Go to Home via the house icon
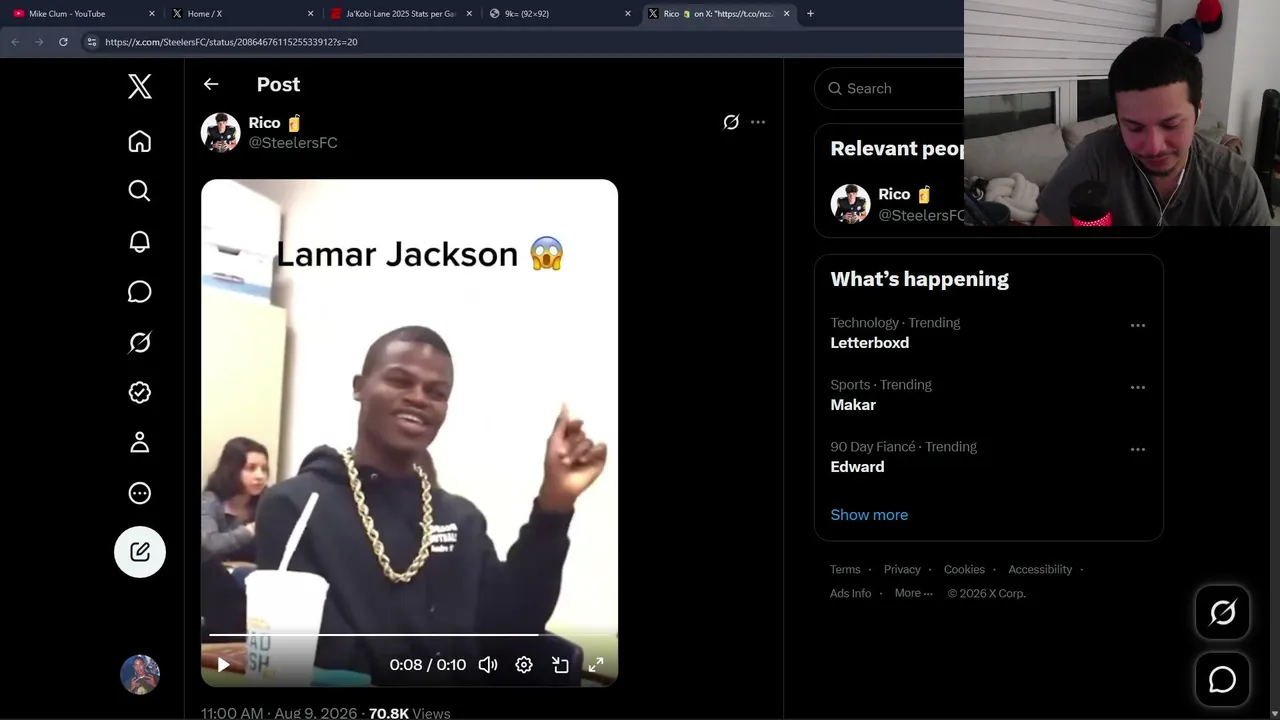 (140, 141)
